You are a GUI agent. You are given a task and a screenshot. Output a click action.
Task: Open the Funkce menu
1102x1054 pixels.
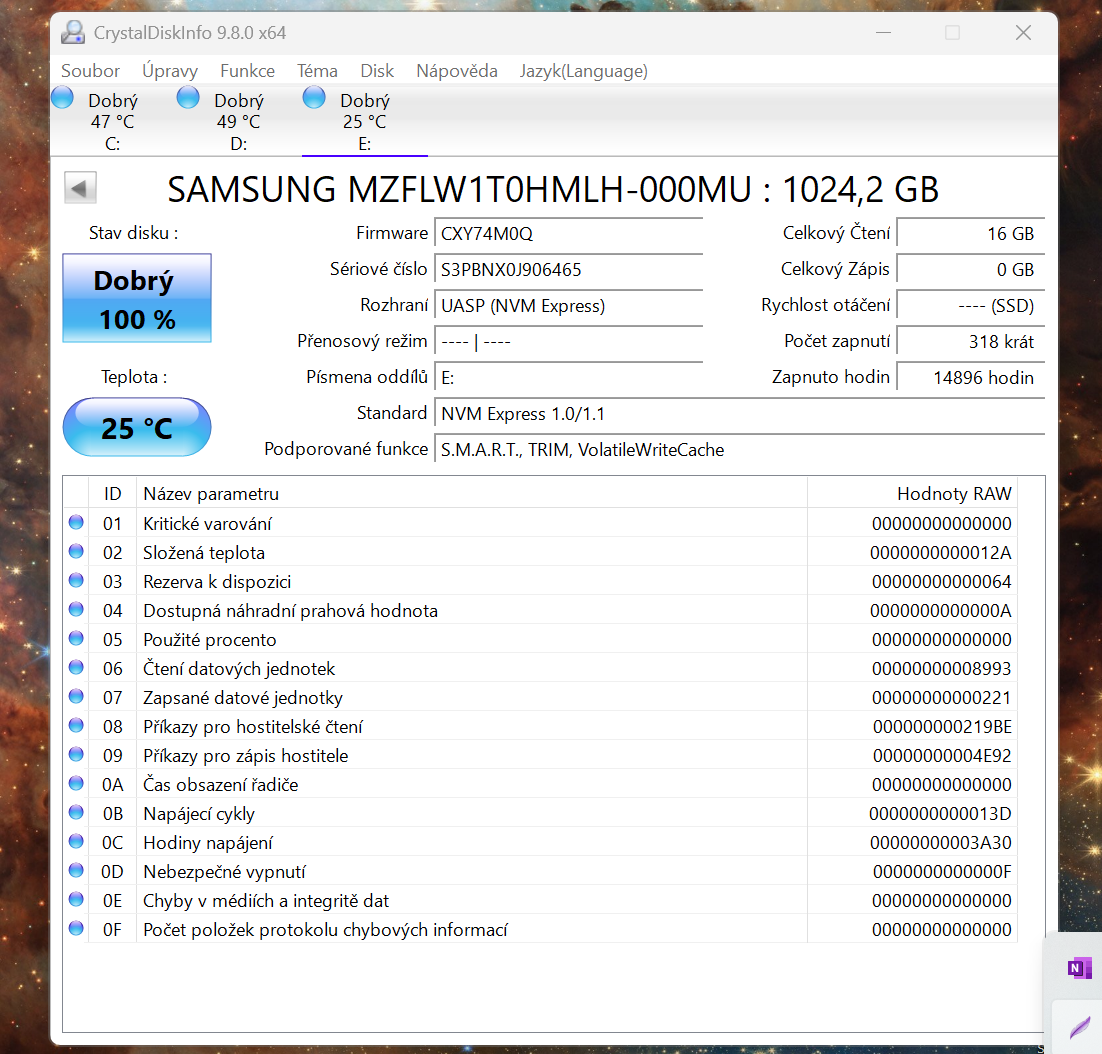[247, 70]
